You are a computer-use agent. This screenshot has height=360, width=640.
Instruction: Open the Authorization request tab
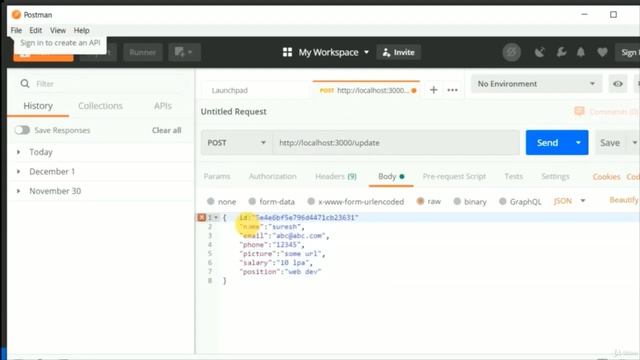pos(273,176)
